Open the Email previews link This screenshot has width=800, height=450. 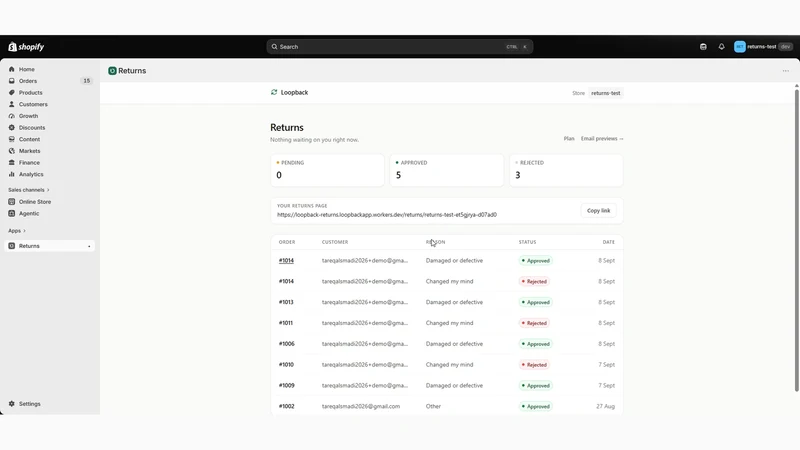coord(602,139)
